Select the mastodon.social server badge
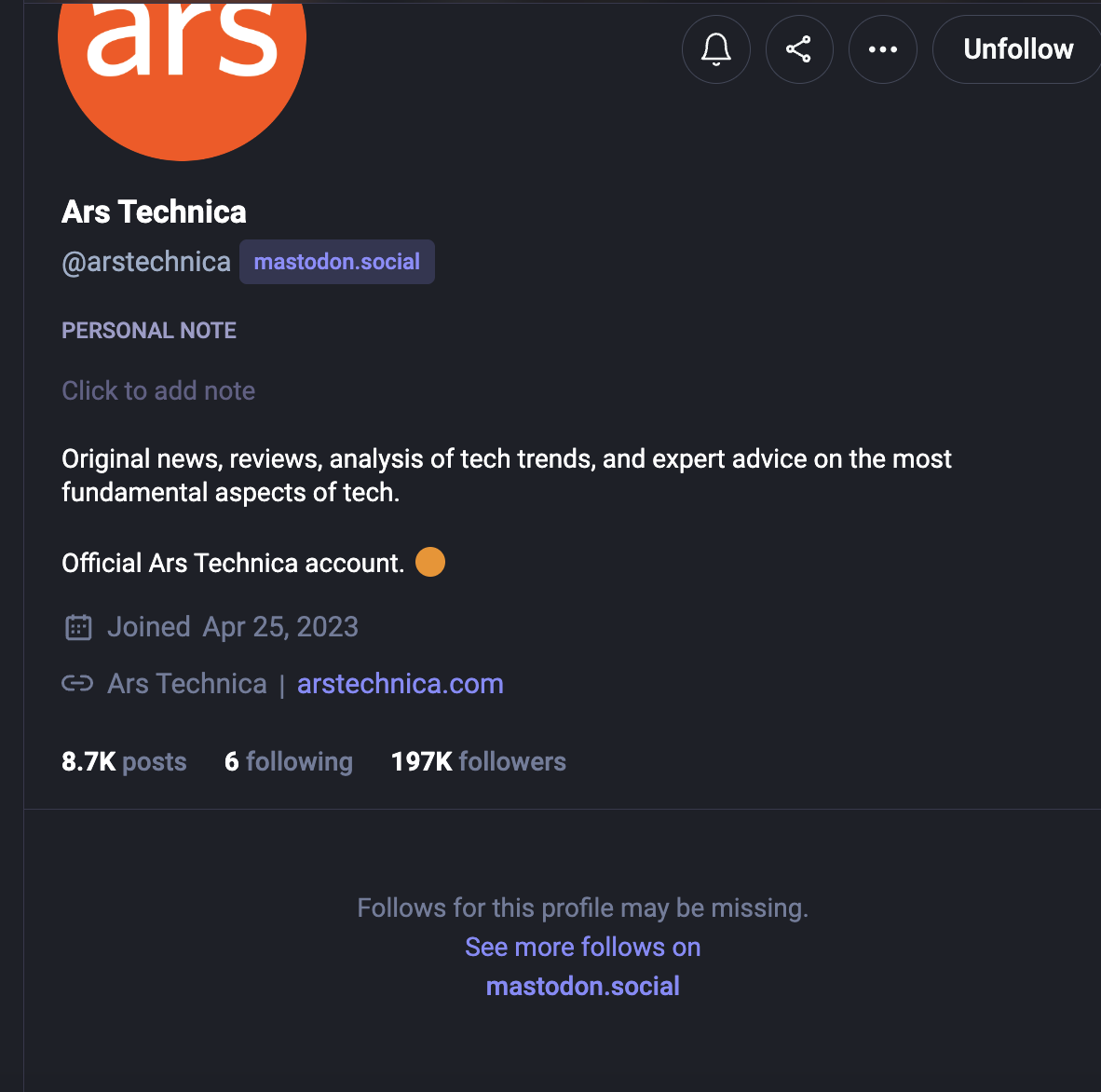This screenshot has height=1092, width=1101. point(337,262)
